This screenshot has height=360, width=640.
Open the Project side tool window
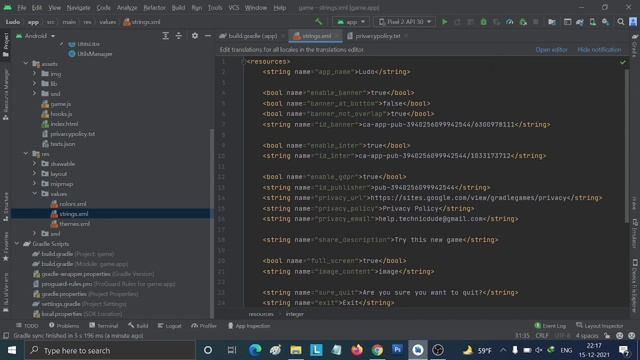pos(5,45)
